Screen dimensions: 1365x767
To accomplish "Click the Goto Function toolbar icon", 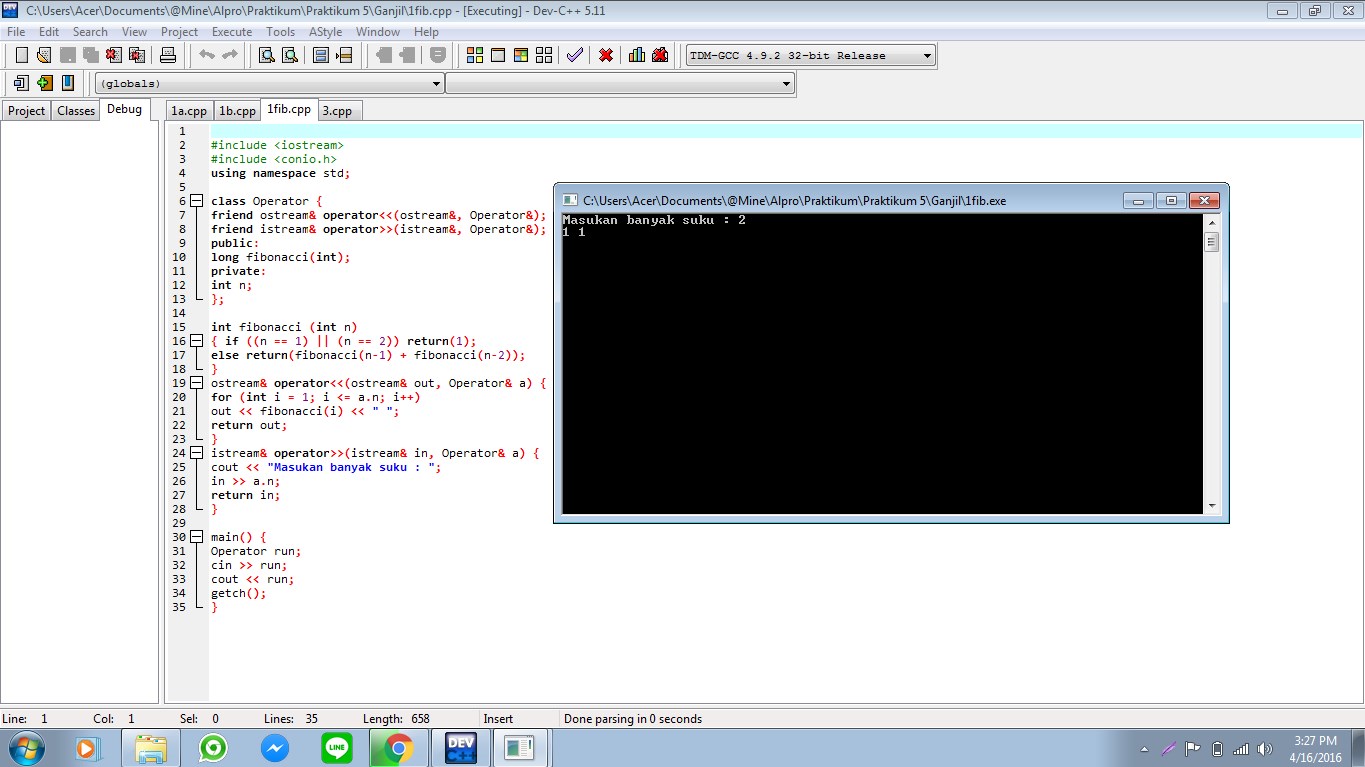I will [x=321, y=55].
